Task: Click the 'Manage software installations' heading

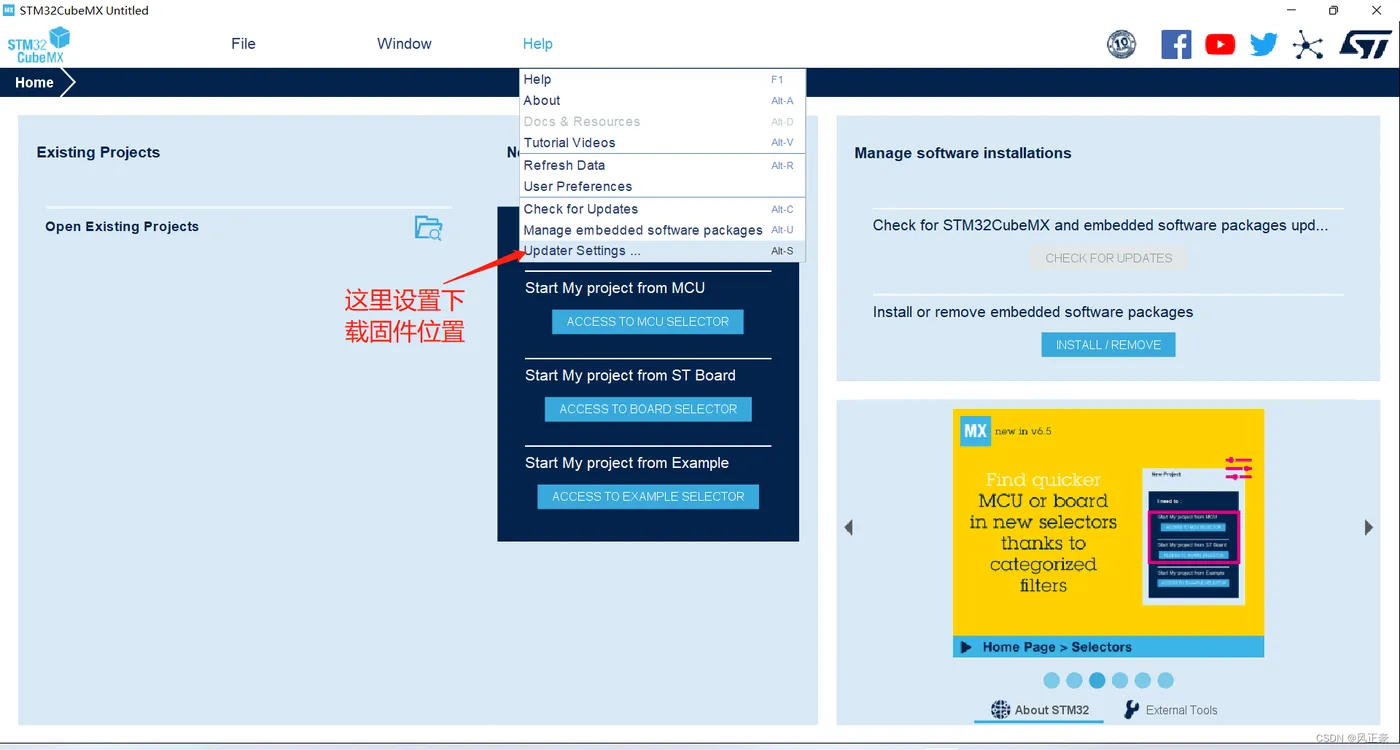Action: (x=963, y=153)
